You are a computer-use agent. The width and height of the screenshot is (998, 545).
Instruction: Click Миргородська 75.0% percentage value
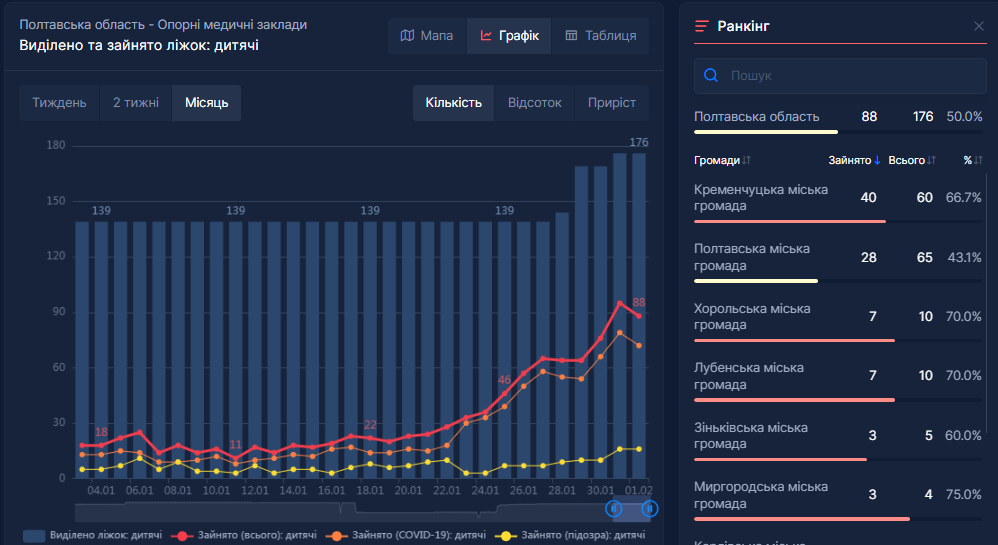tap(964, 495)
